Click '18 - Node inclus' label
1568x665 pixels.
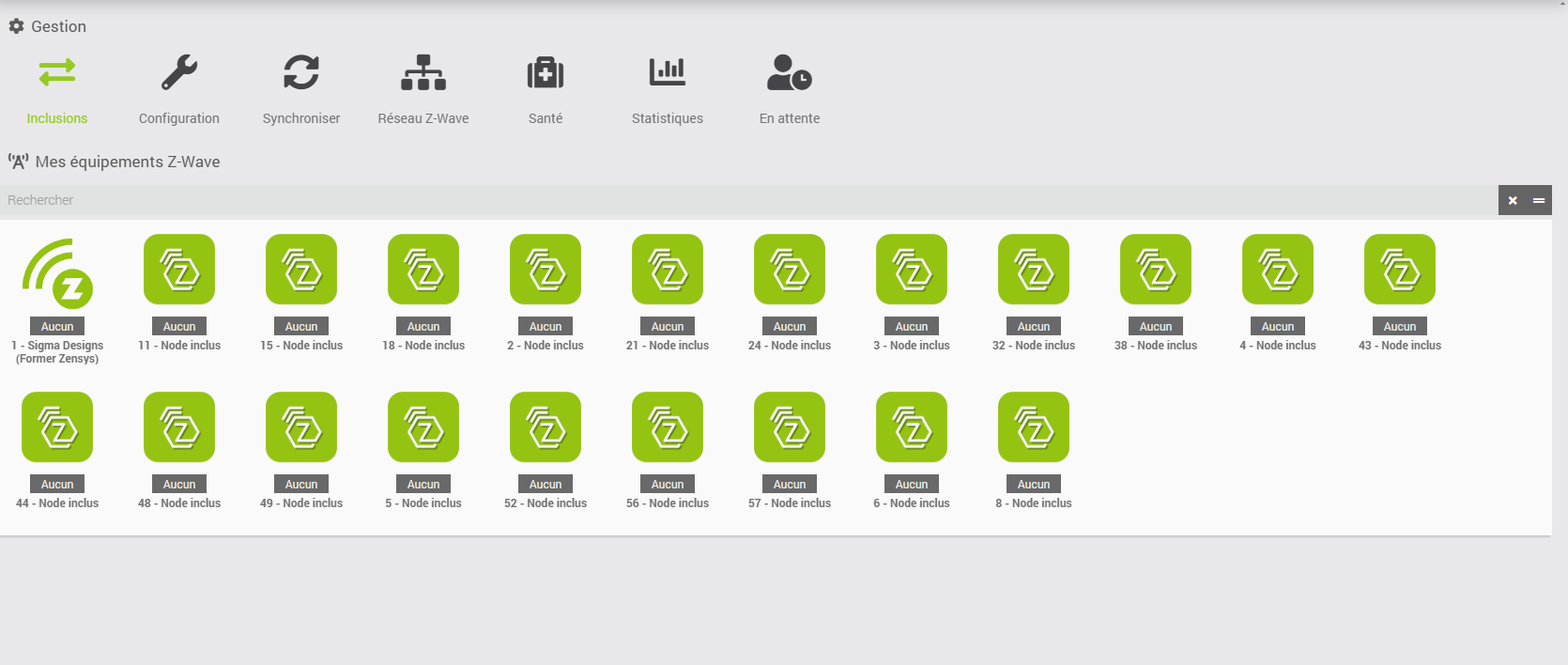pyautogui.click(x=423, y=346)
